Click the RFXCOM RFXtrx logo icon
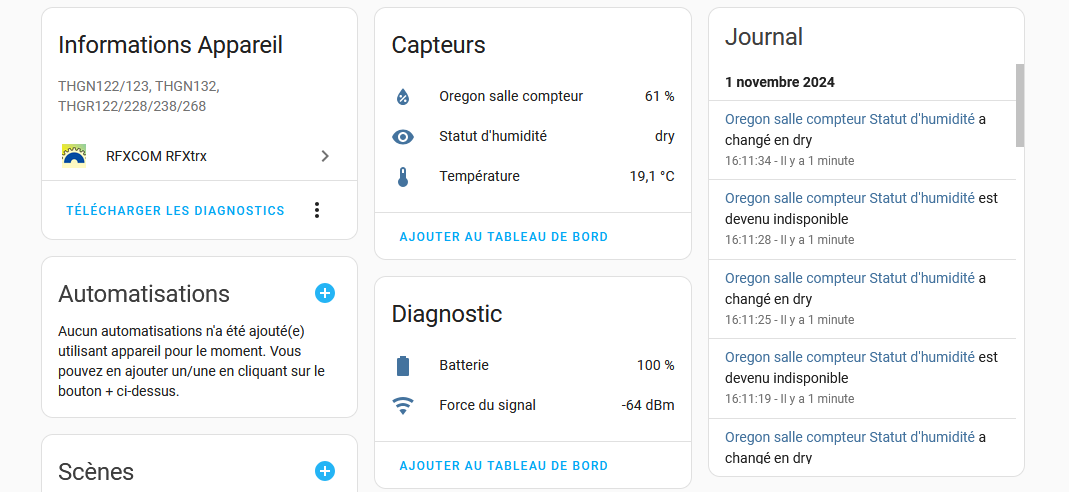This screenshot has width=1069, height=492. tap(74, 156)
